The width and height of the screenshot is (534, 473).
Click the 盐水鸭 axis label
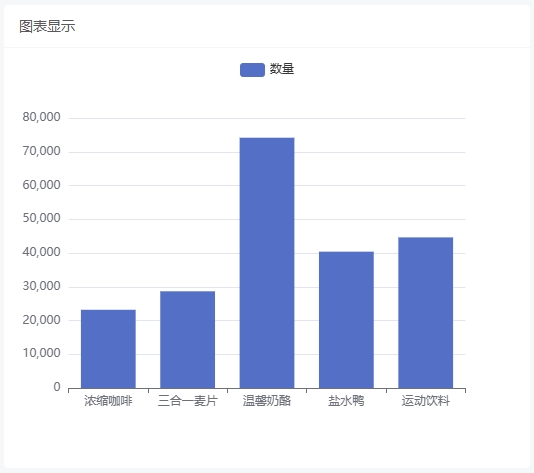[x=346, y=401]
